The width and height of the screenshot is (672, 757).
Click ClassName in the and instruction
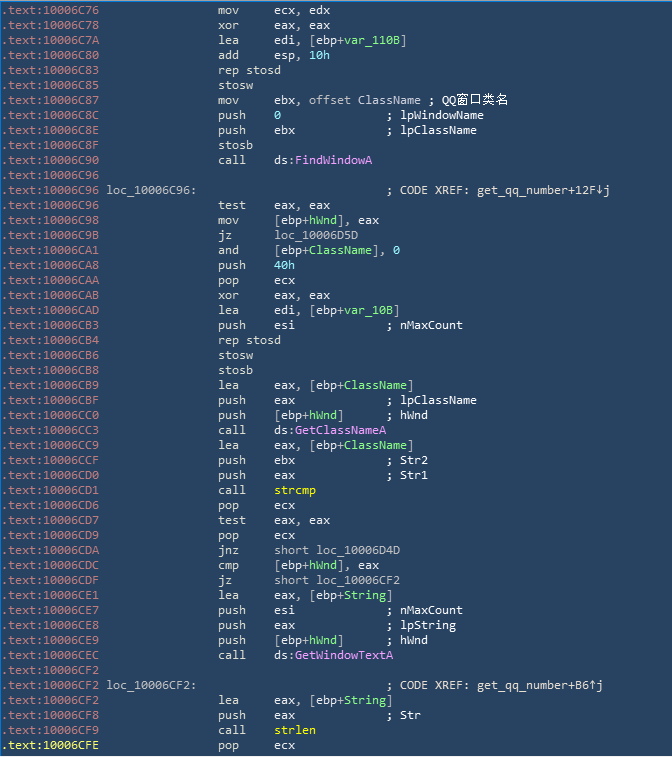pyautogui.click(x=340, y=250)
